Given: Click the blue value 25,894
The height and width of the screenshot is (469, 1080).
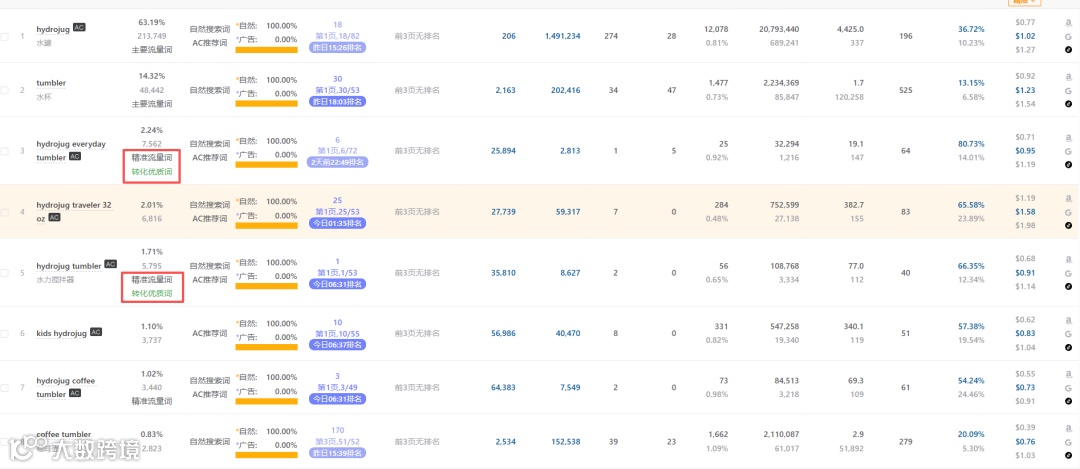Looking at the screenshot, I should pyautogui.click(x=503, y=151).
